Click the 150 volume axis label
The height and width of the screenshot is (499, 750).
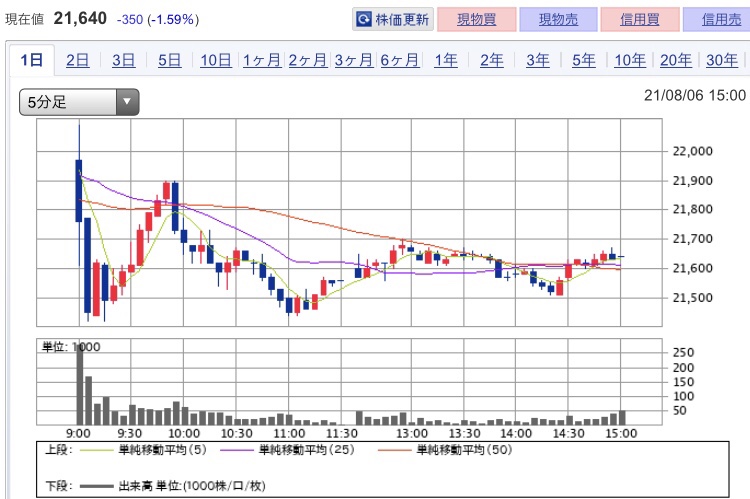pos(683,382)
